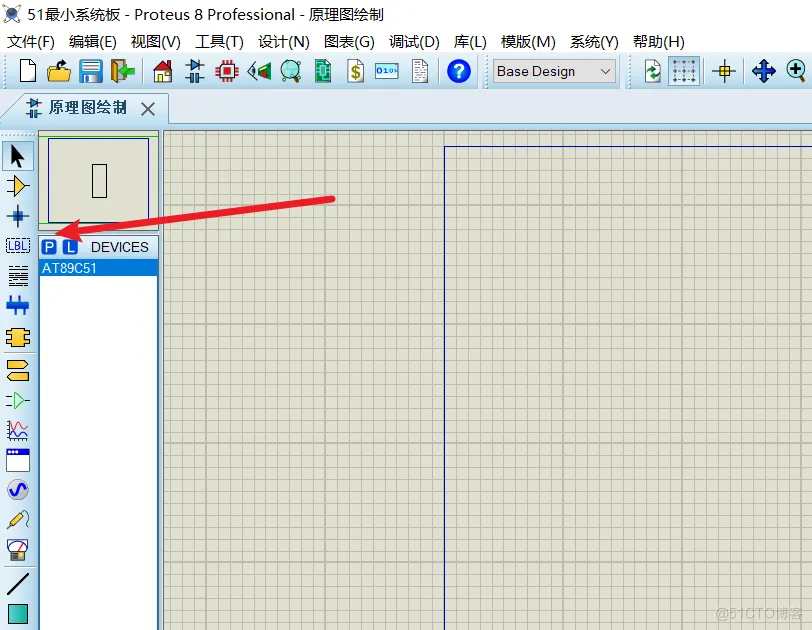Open the 视图(V) menu

[155, 41]
